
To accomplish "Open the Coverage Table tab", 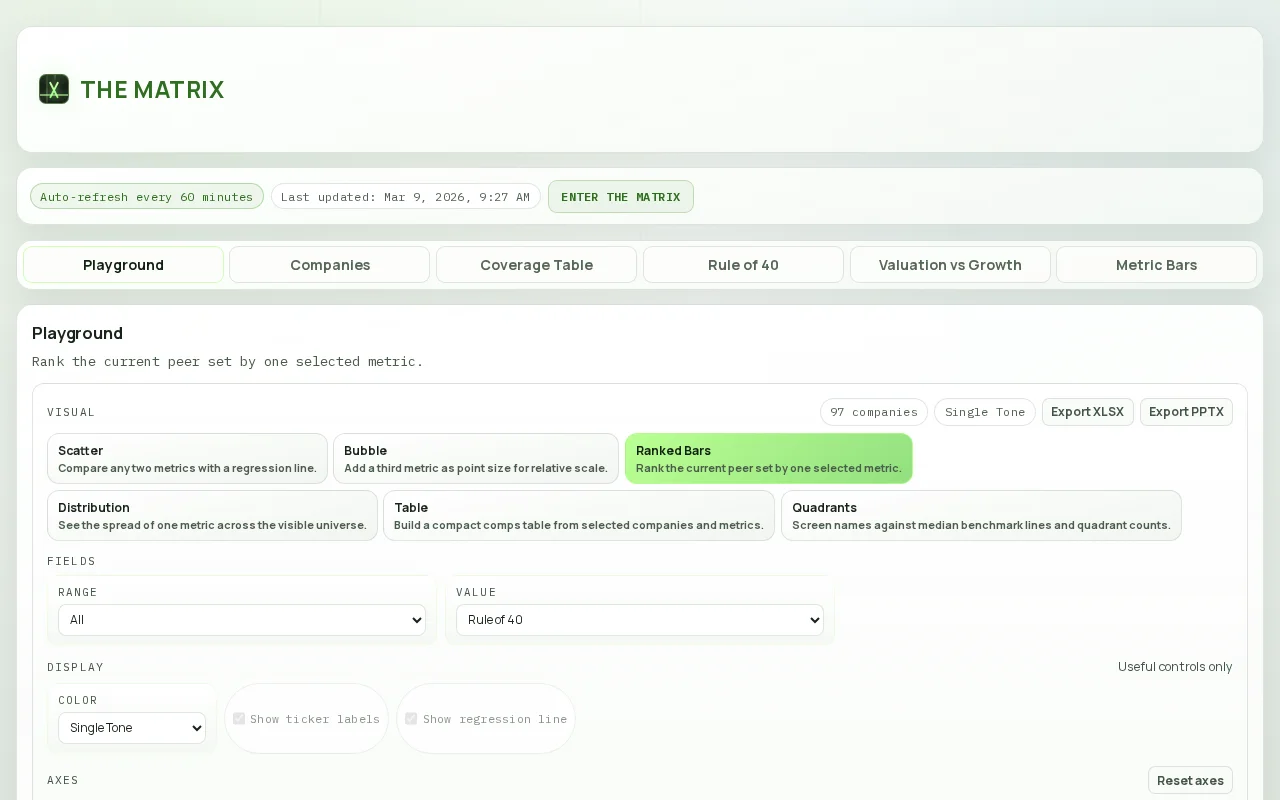I will pos(536,265).
